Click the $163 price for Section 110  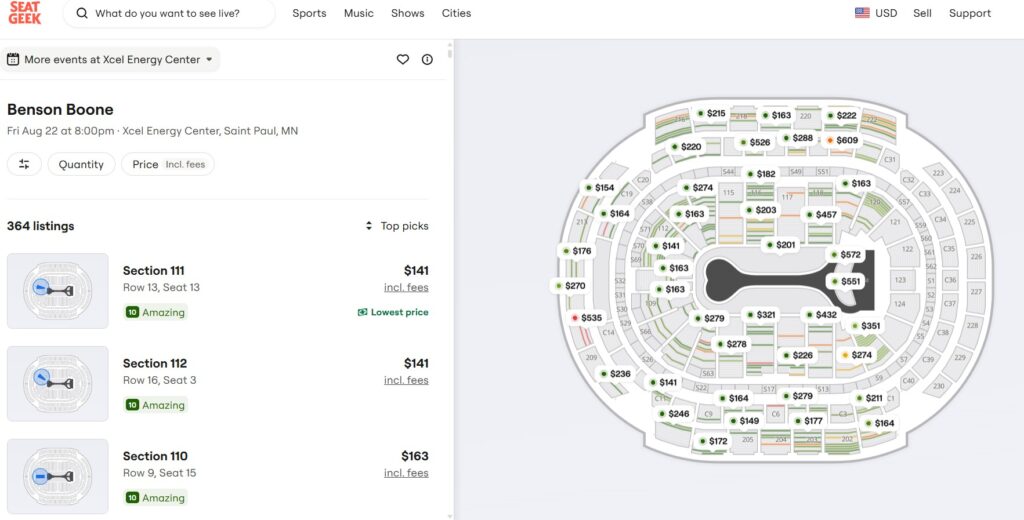(415, 456)
